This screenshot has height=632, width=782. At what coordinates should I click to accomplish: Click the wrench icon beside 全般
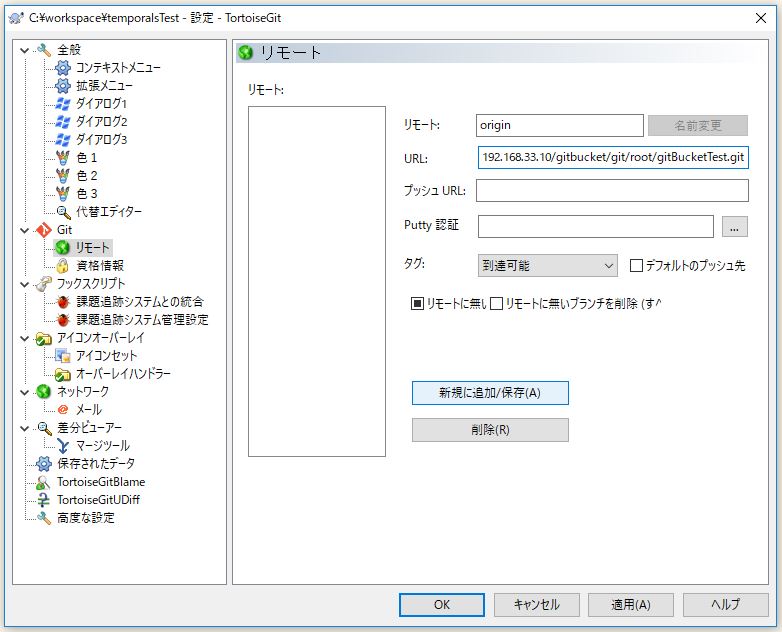tap(44, 50)
